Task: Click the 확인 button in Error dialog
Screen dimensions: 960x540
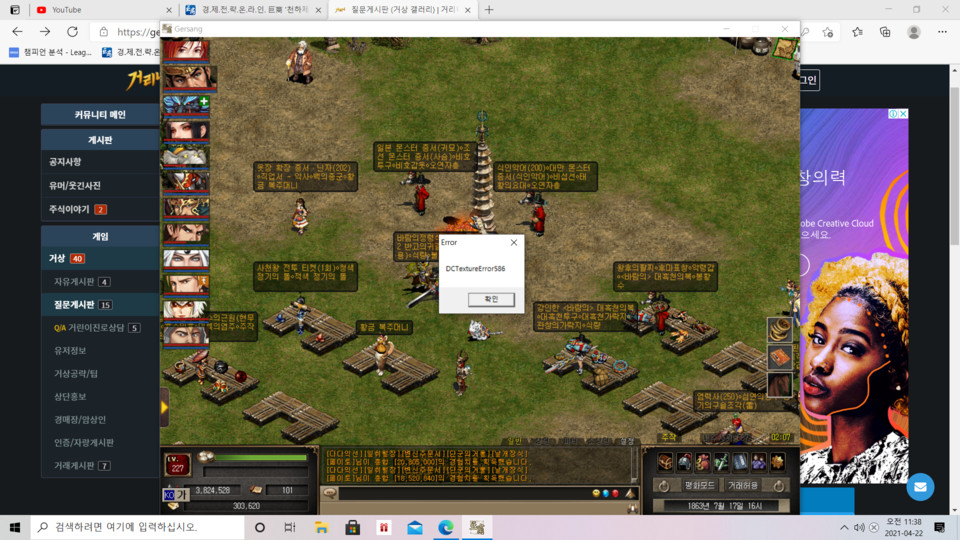Action: point(490,300)
